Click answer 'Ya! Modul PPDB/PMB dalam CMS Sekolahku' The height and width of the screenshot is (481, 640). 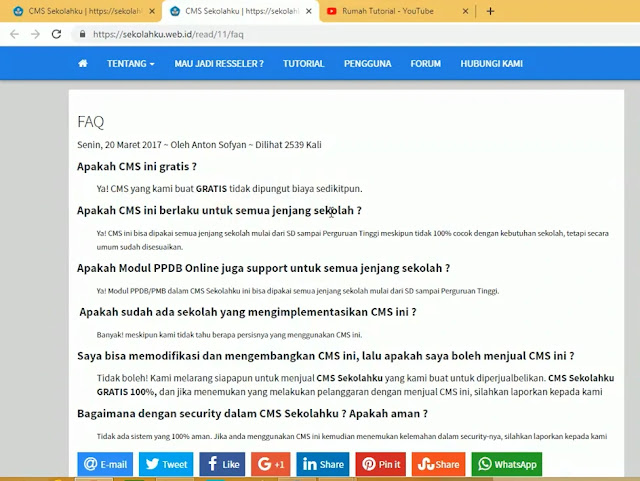point(298,291)
